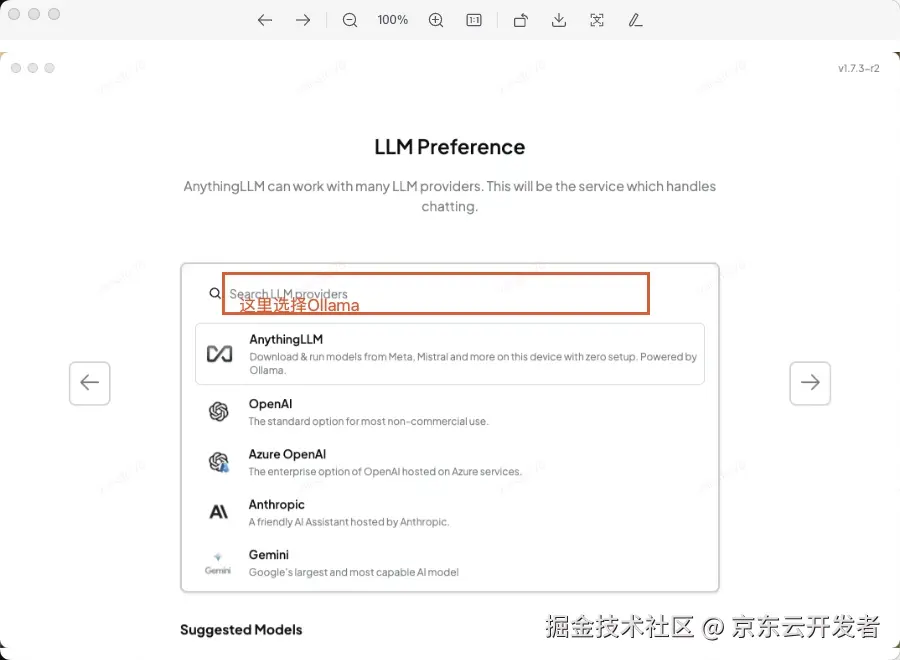Click the AnythingLLM logo icon
This screenshot has width=900, height=660.
219,354
